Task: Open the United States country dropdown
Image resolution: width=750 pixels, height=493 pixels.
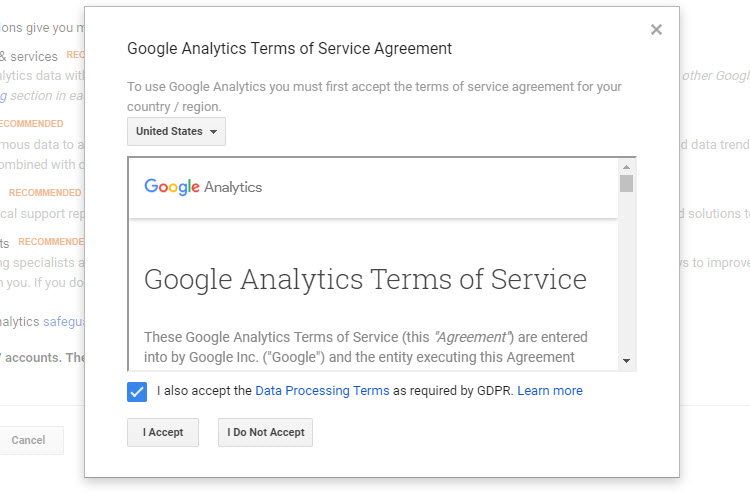Action: point(176,132)
